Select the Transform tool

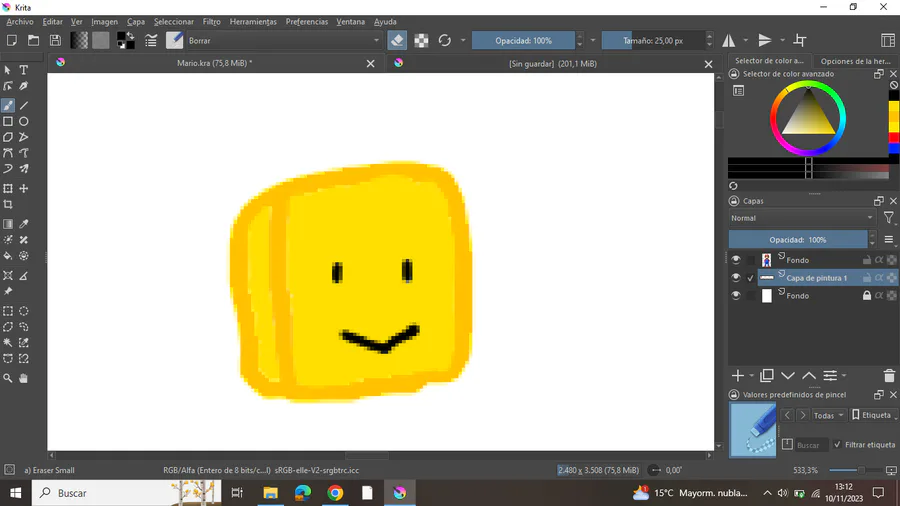(x=8, y=189)
